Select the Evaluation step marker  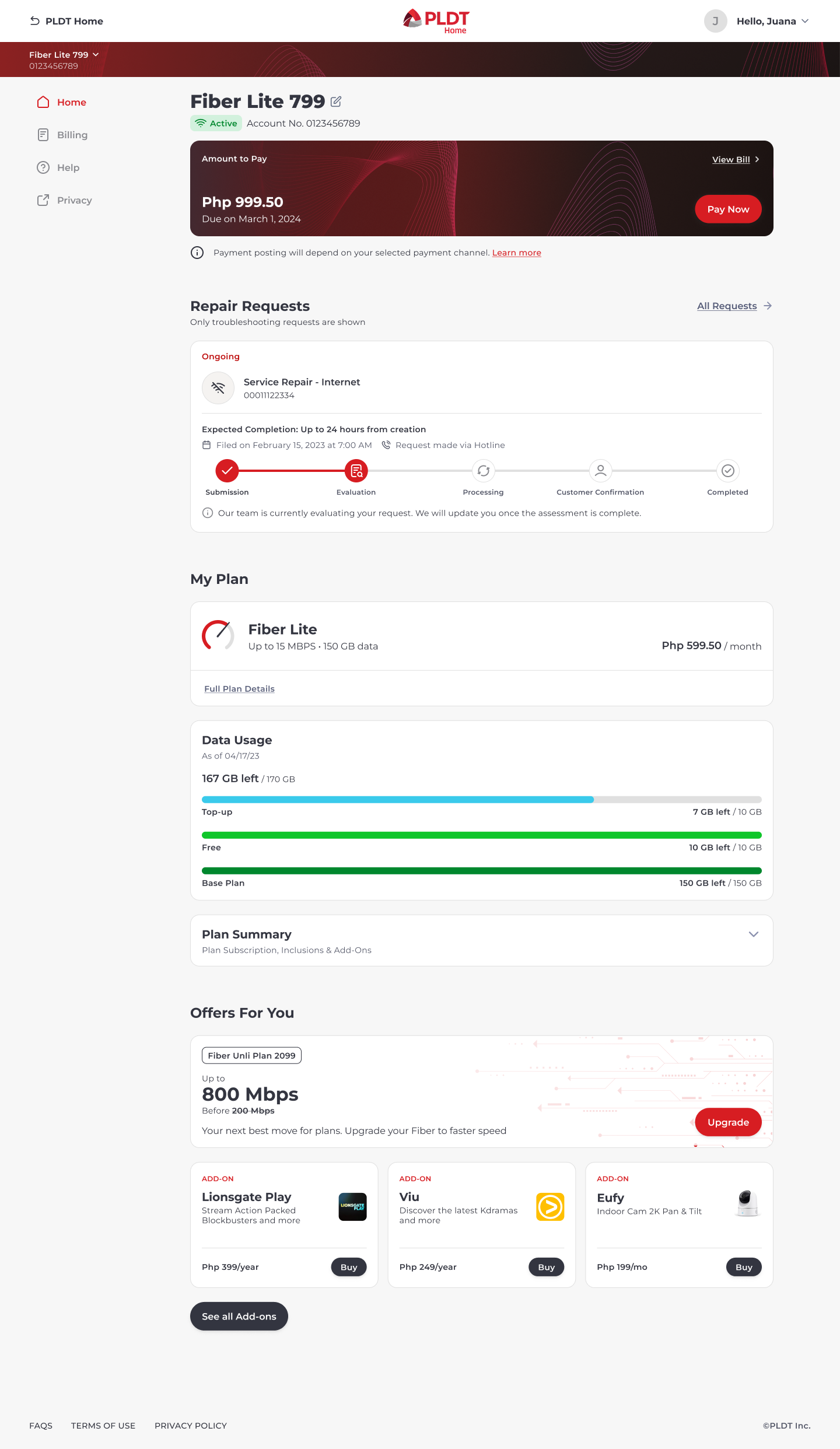pyautogui.click(x=356, y=470)
